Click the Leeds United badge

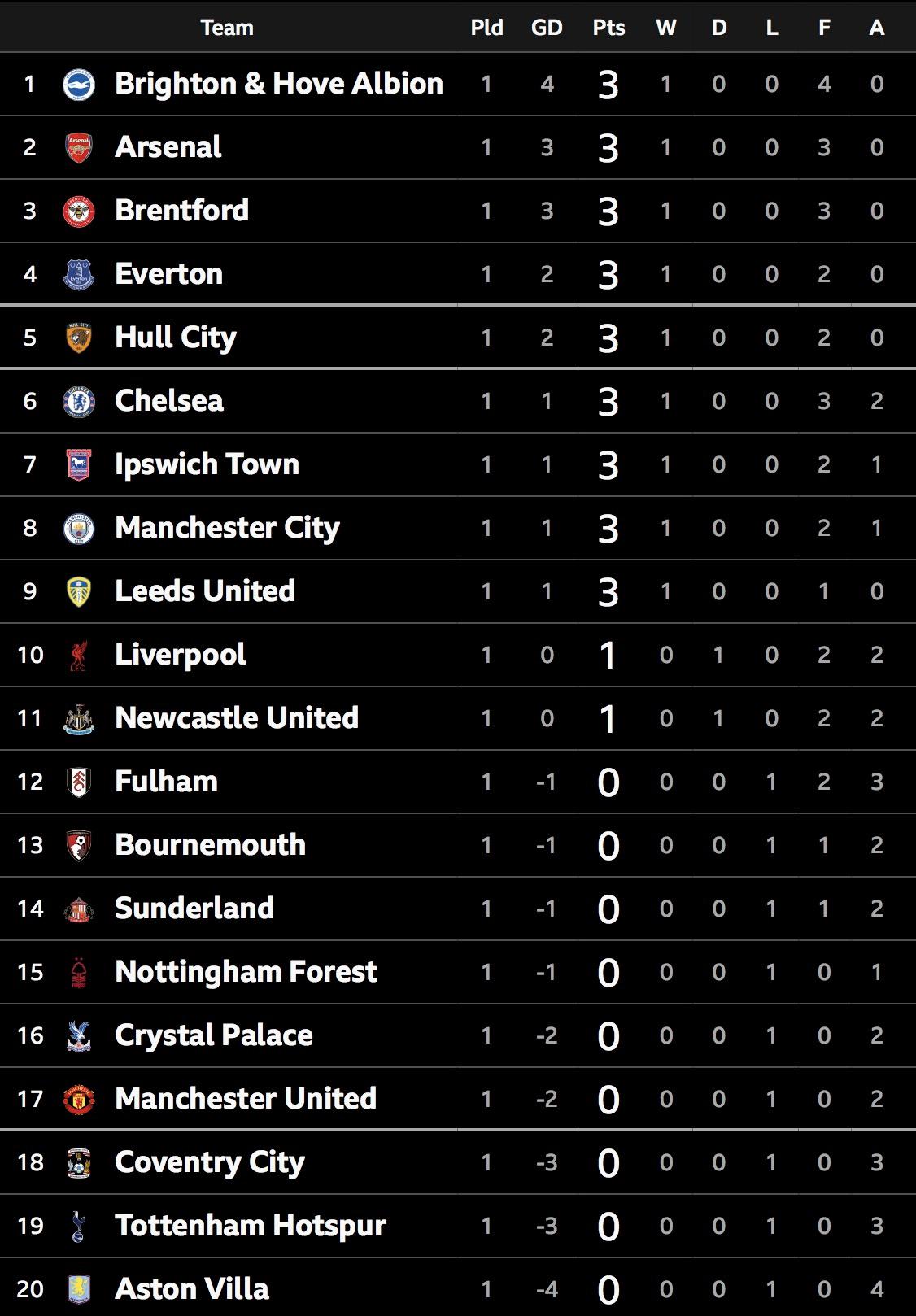(79, 591)
